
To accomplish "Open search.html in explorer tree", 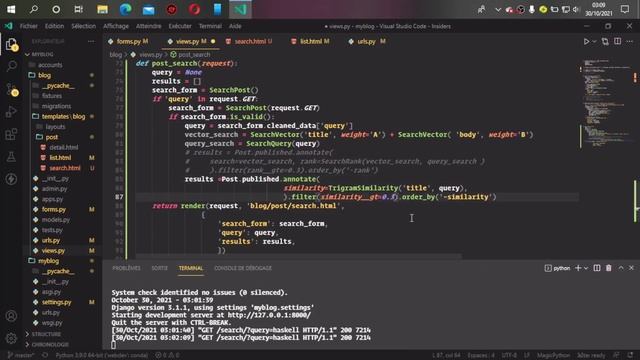I will coord(65,168).
